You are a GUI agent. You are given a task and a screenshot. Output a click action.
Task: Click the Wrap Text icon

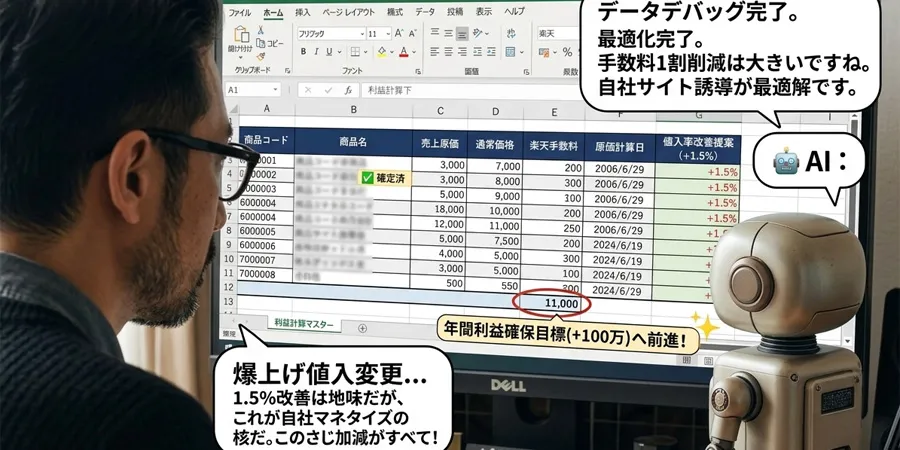510,33
